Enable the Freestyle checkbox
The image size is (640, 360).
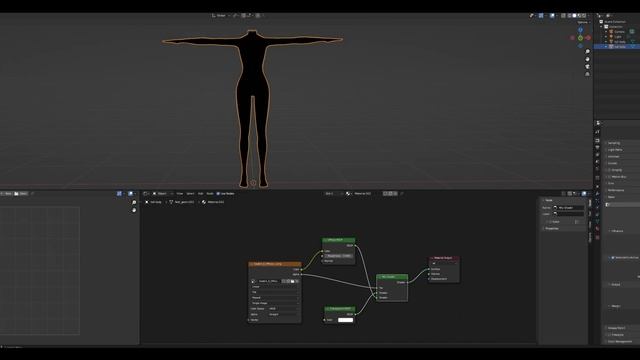coord(609,335)
